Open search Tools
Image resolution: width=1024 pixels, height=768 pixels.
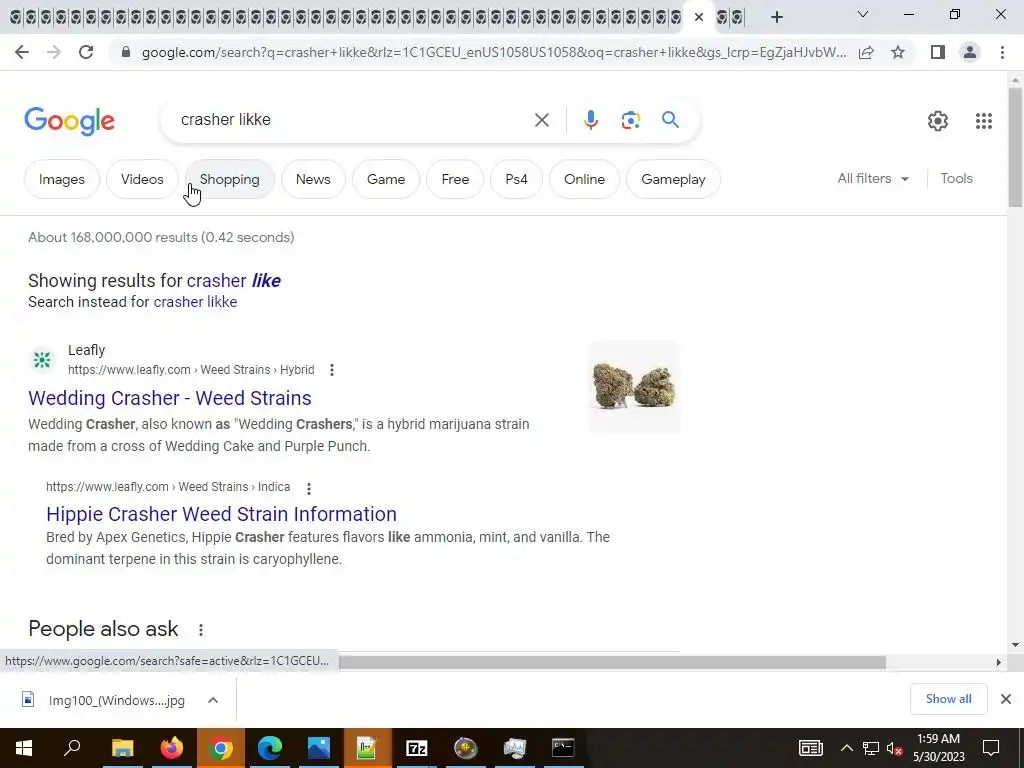956,178
